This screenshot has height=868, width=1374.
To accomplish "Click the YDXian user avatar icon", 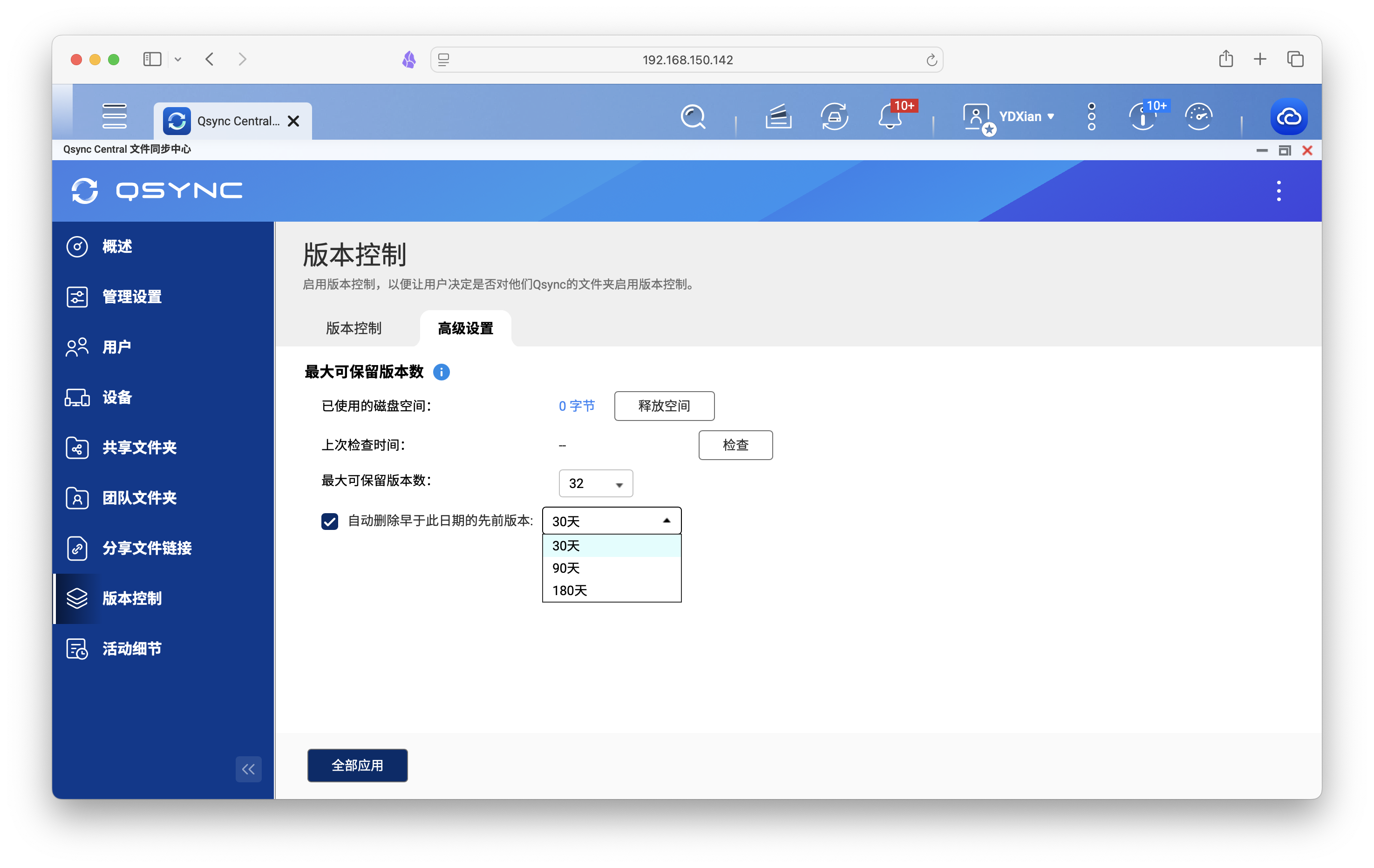I will [977, 117].
